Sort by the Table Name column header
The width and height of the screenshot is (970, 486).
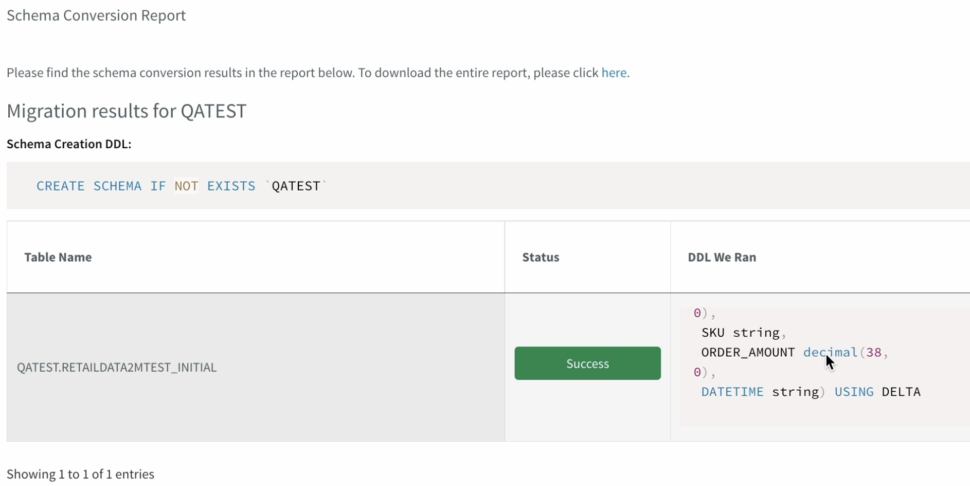point(58,257)
